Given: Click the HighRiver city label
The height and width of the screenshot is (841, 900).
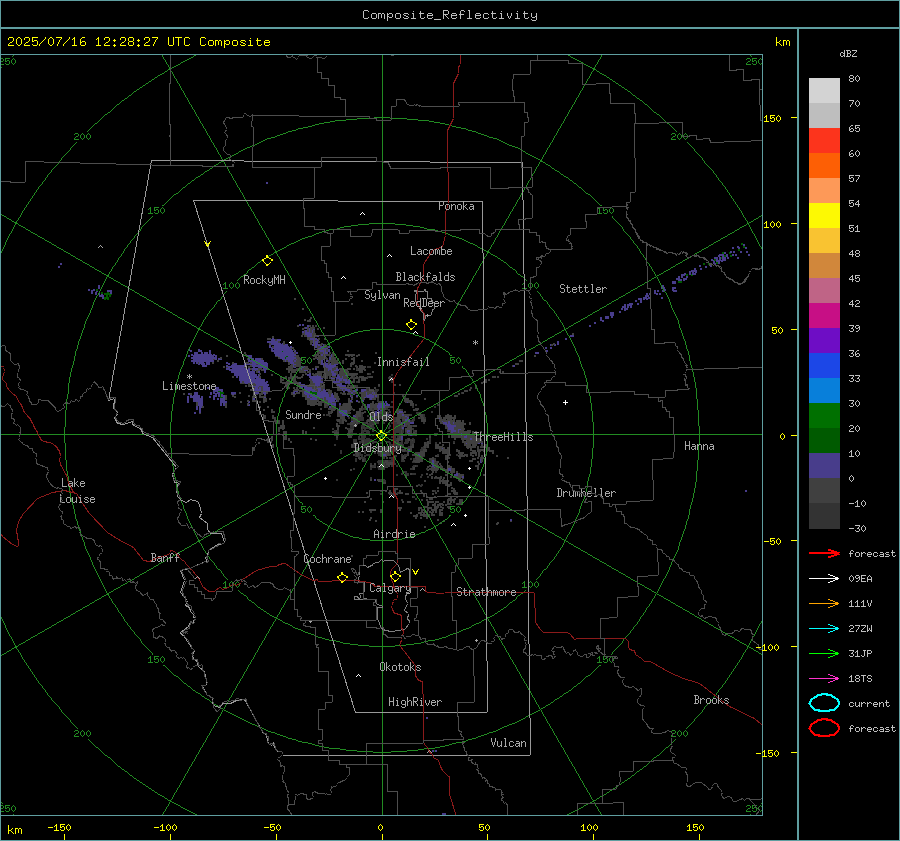Looking at the screenshot, I should click(415, 702).
